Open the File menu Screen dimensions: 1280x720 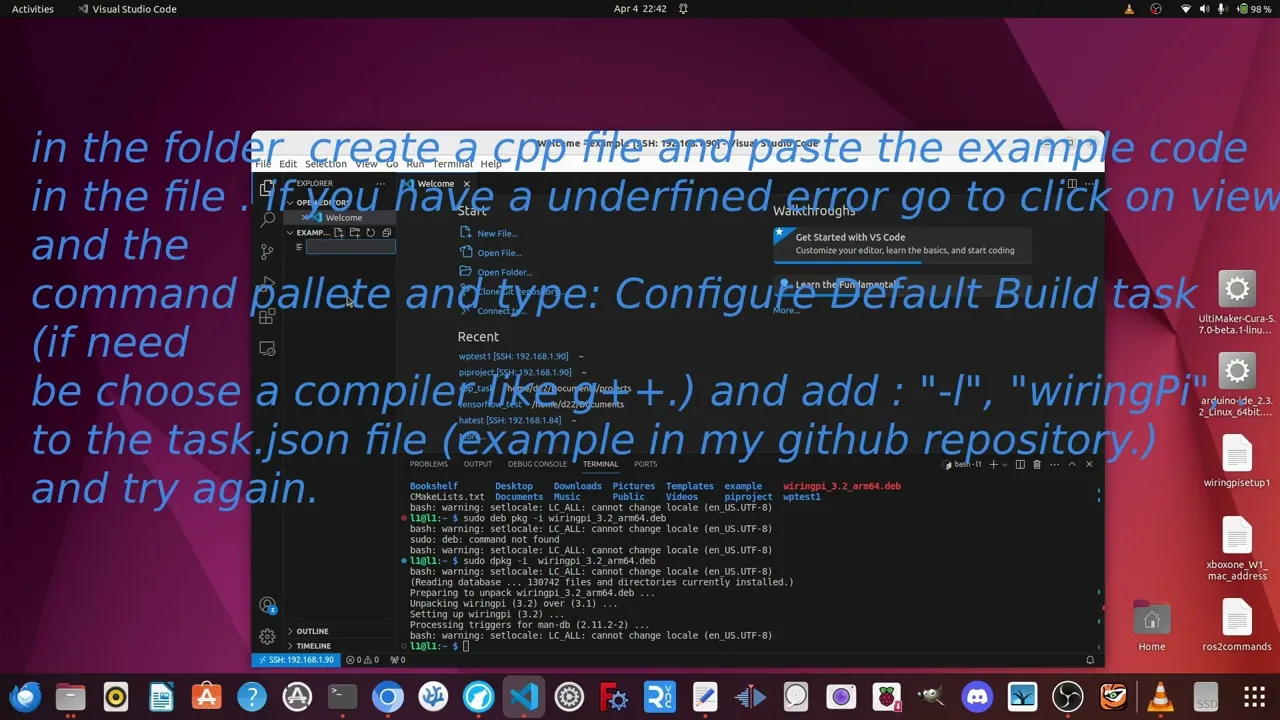click(263, 164)
